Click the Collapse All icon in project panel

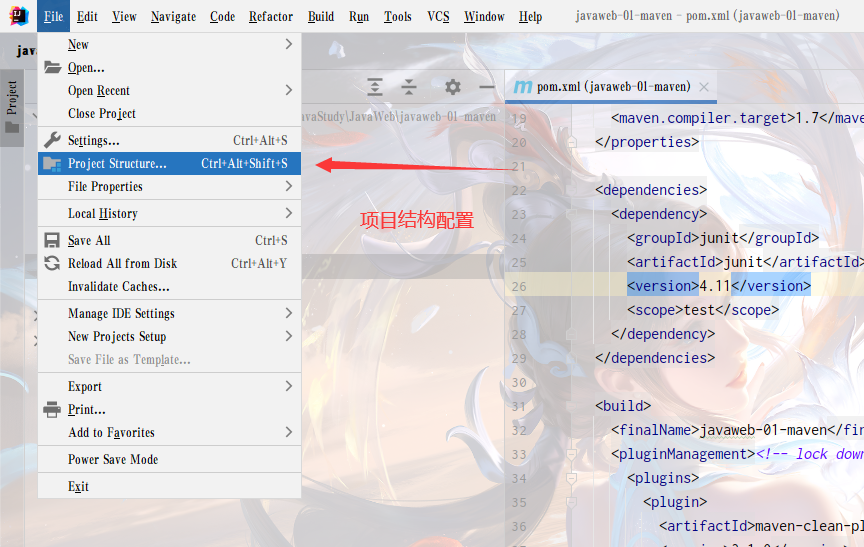pyautogui.click(x=408, y=87)
